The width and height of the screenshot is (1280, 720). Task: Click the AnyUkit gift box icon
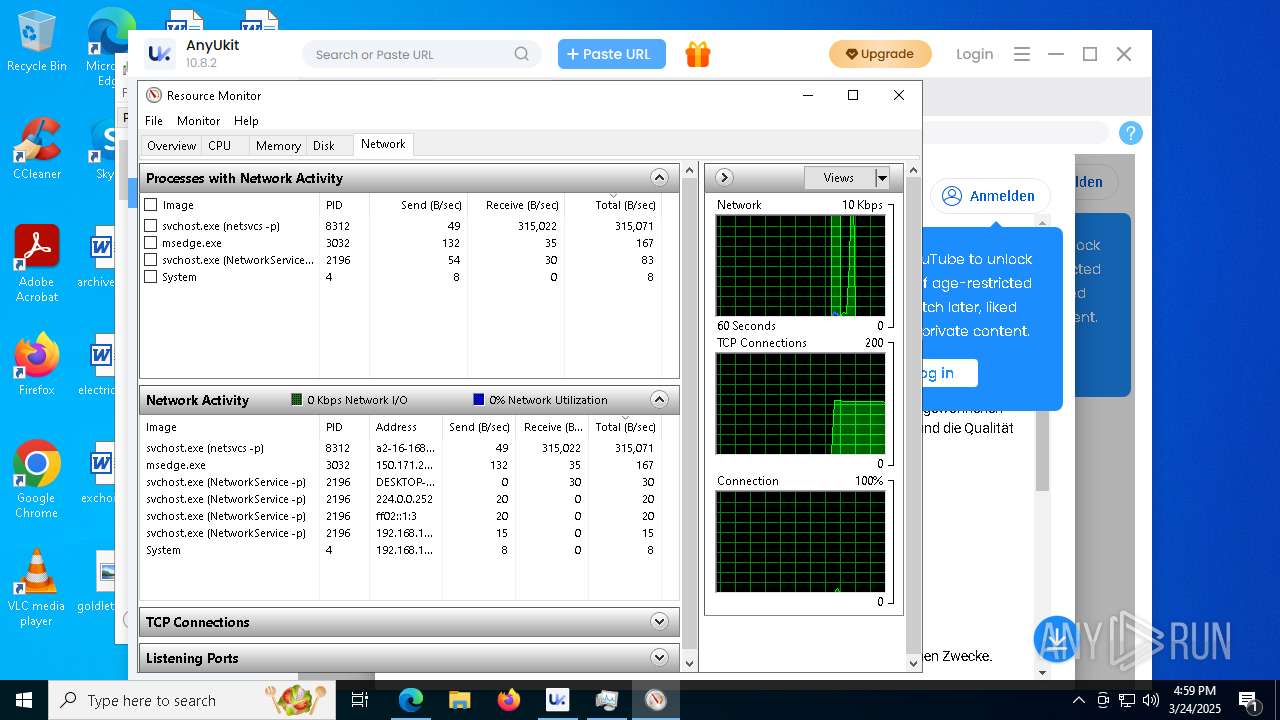(x=698, y=54)
